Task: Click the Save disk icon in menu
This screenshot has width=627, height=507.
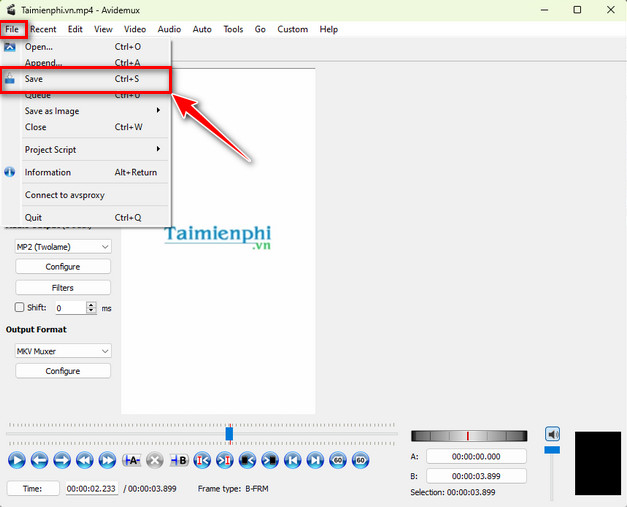Action: pyautogui.click(x=10, y=79)
